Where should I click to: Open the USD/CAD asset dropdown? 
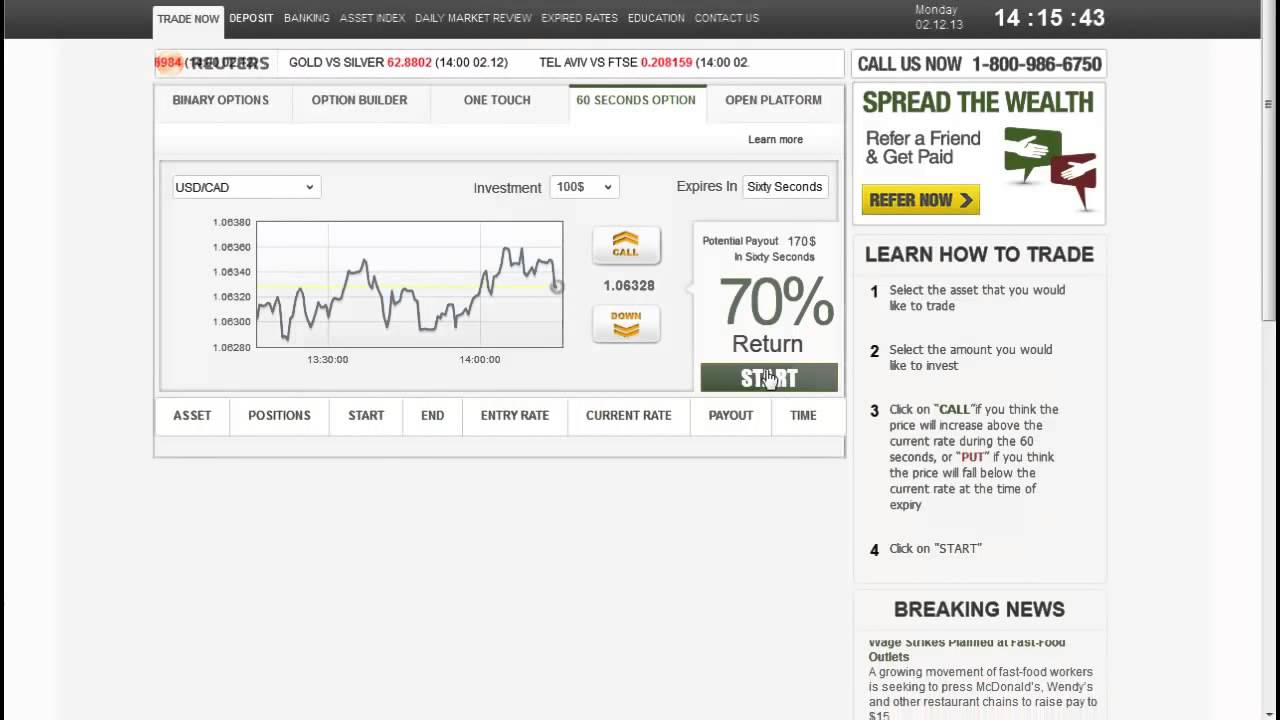[246, 187]
